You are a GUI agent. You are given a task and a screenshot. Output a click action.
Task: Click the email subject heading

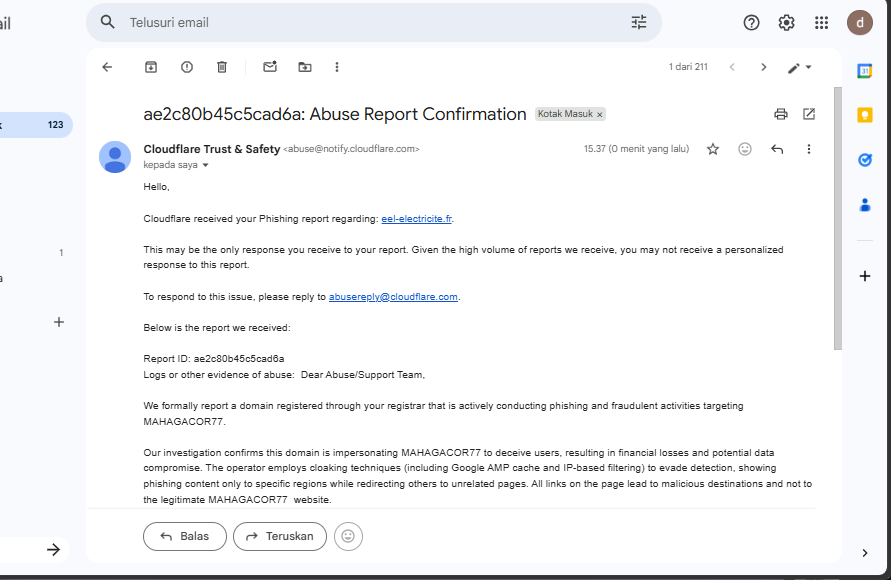tap(335, 114)
